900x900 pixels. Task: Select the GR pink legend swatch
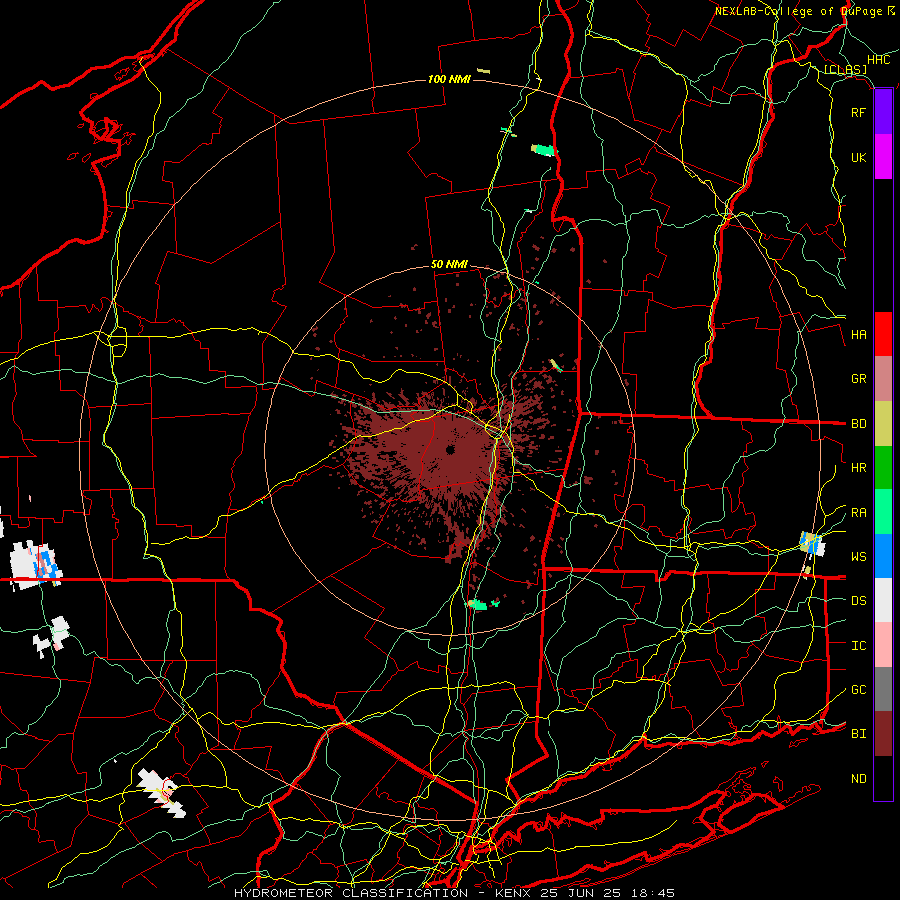[883, 379]
